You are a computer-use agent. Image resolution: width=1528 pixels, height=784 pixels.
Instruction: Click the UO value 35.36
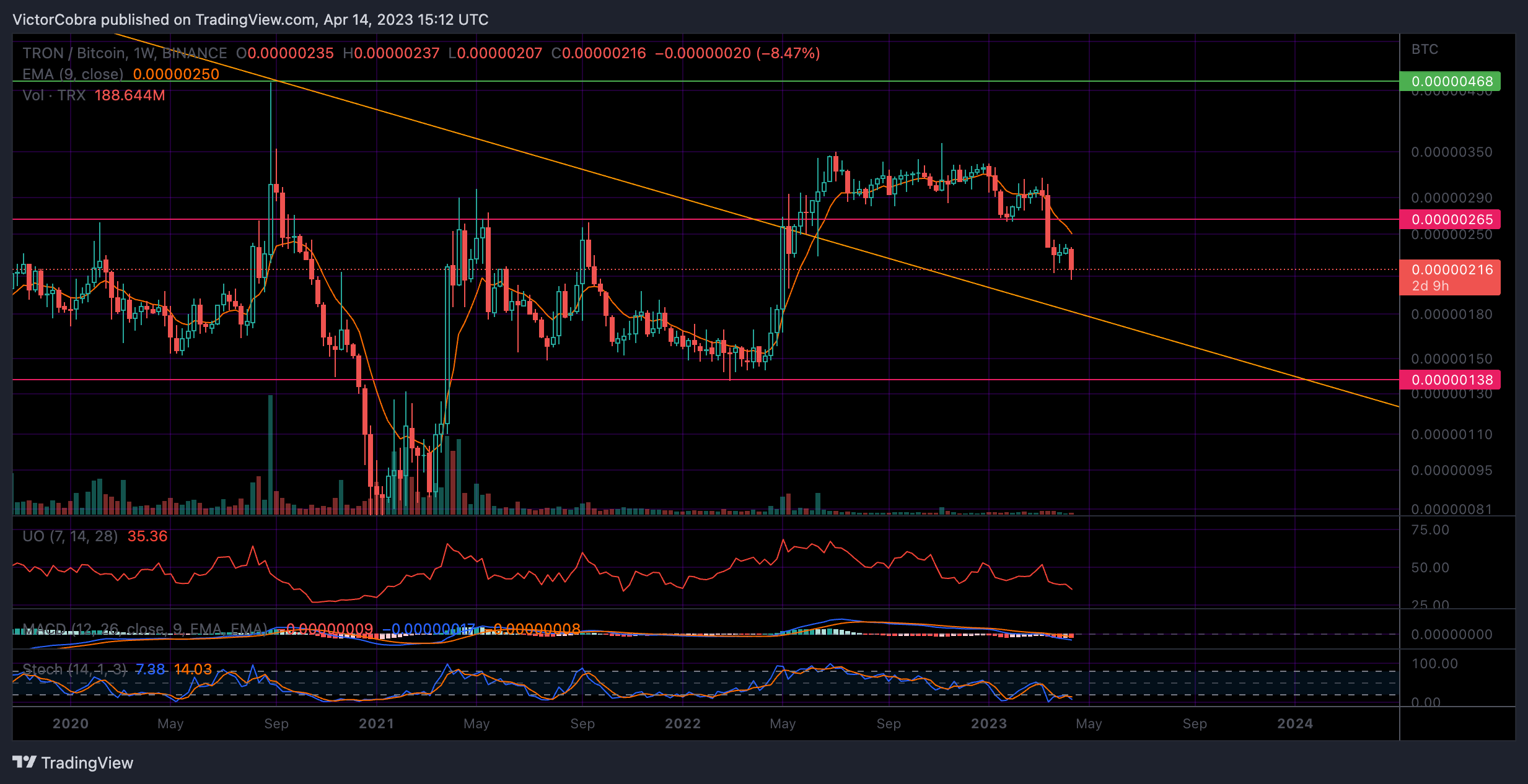pyautogui.click(x=147, y=536)
